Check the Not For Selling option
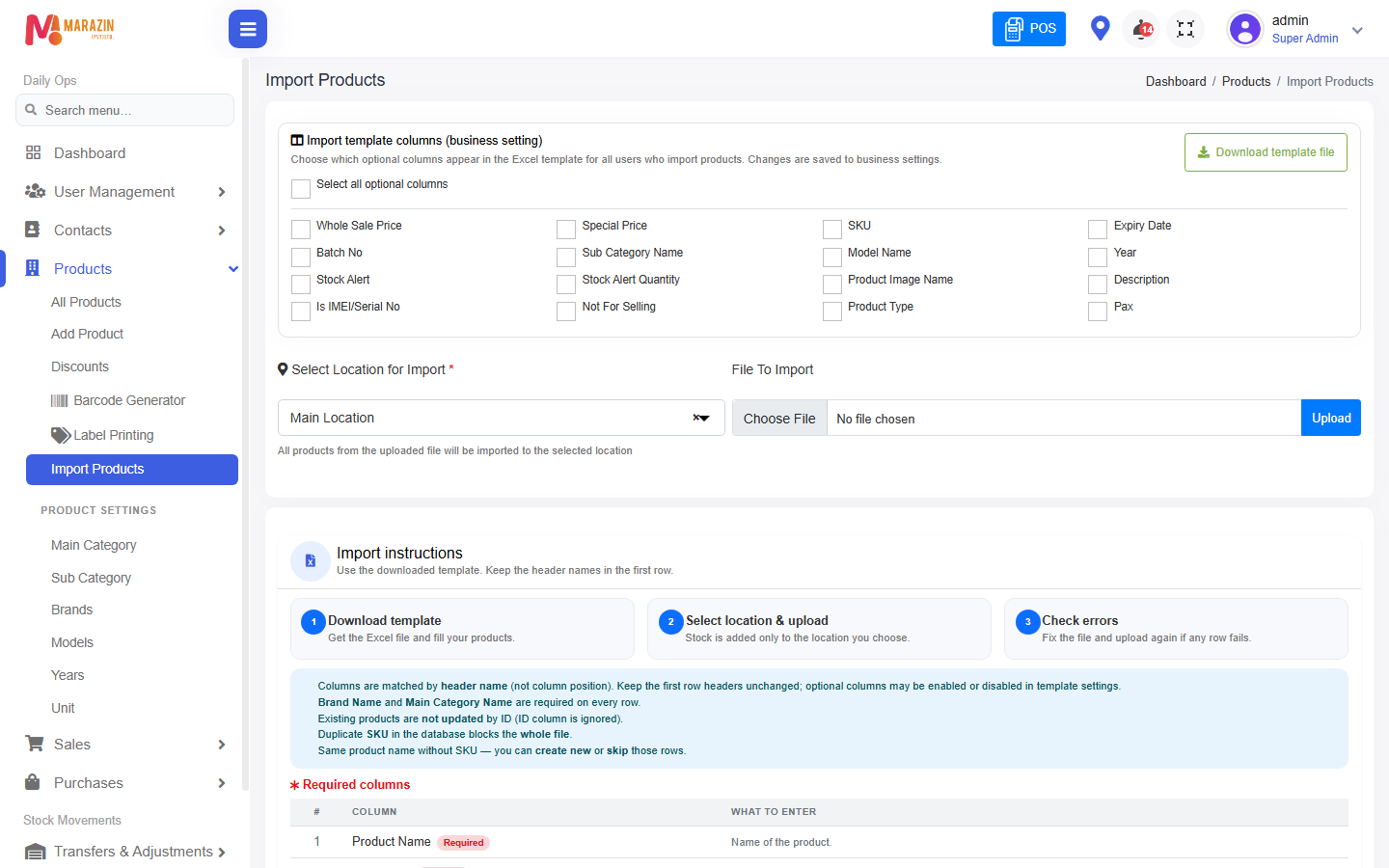The height and width of the screenshot is (868, 1389). click(566, 311)
